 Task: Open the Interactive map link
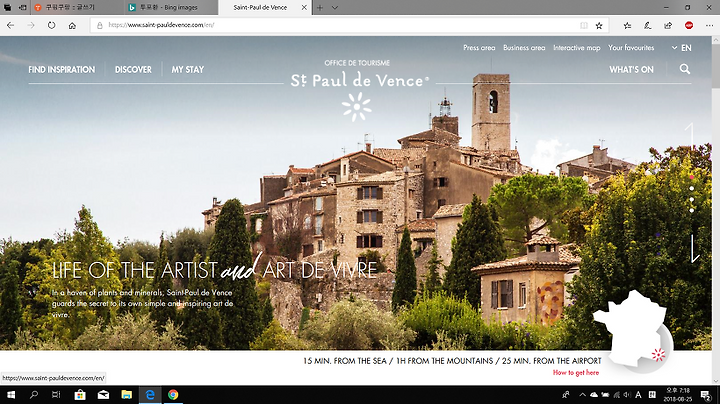576,47
